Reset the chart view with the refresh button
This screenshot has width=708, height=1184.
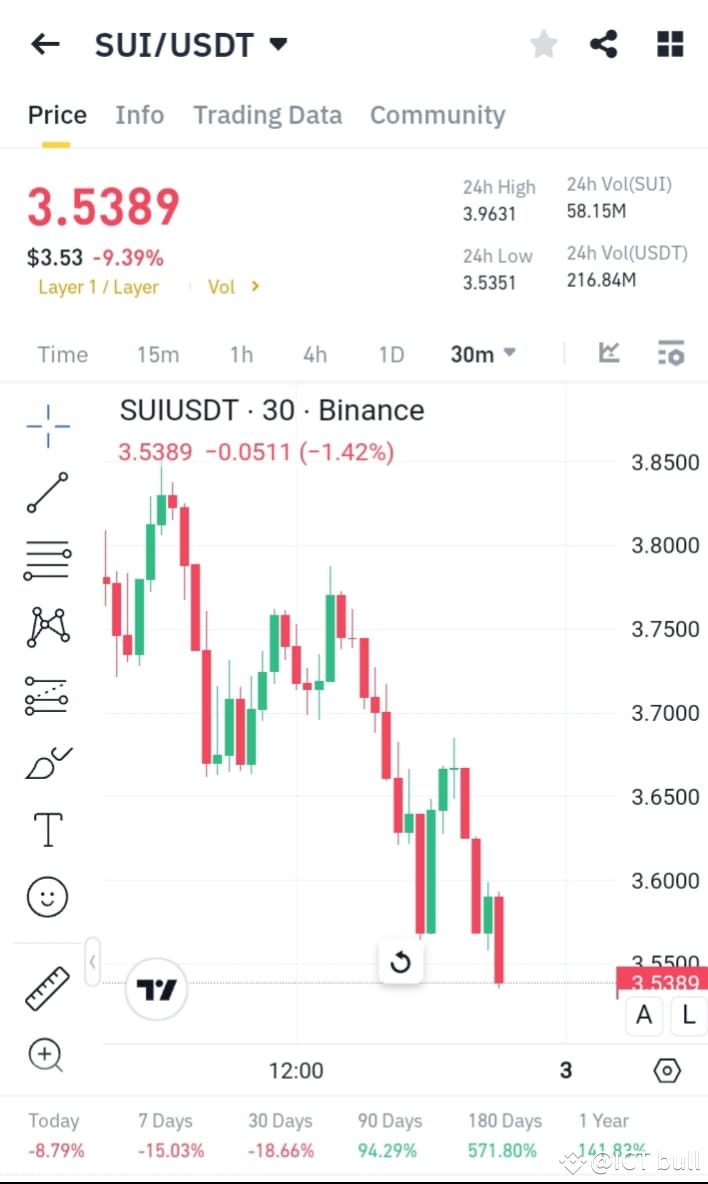[400, 961]
